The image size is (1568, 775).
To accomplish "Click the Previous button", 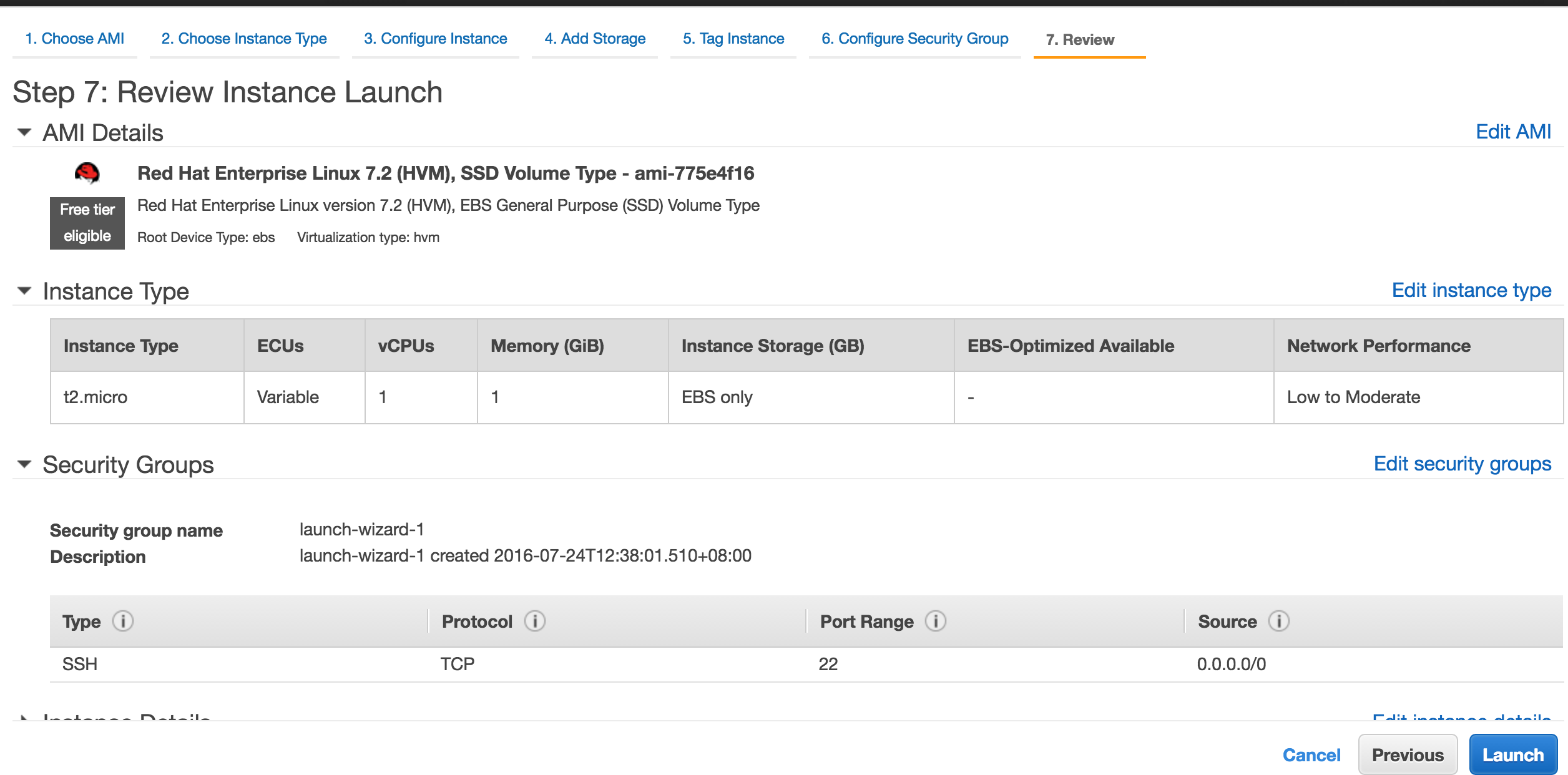I will point(1408,755).
